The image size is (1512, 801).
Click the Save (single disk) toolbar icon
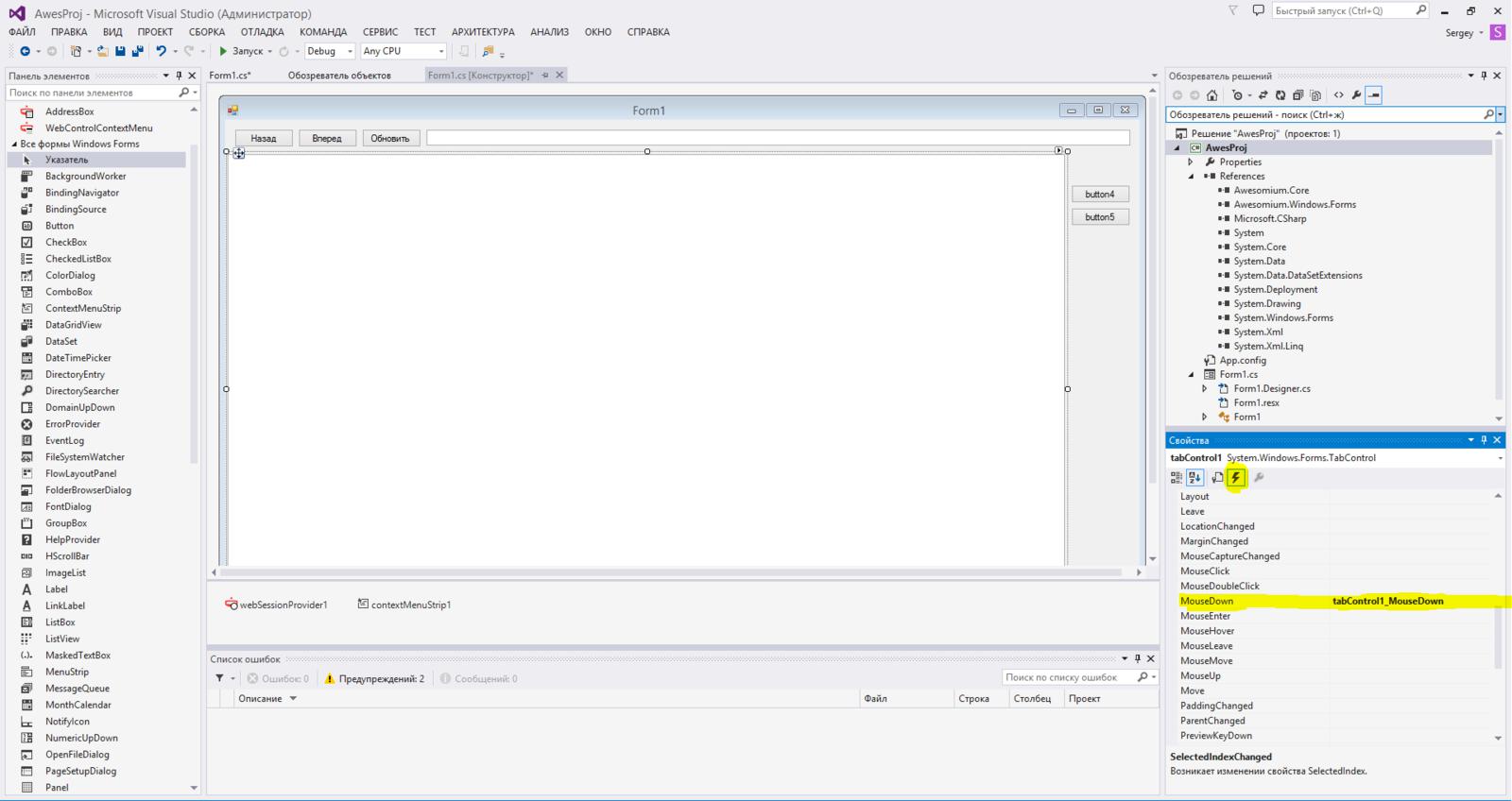point(120,51)
